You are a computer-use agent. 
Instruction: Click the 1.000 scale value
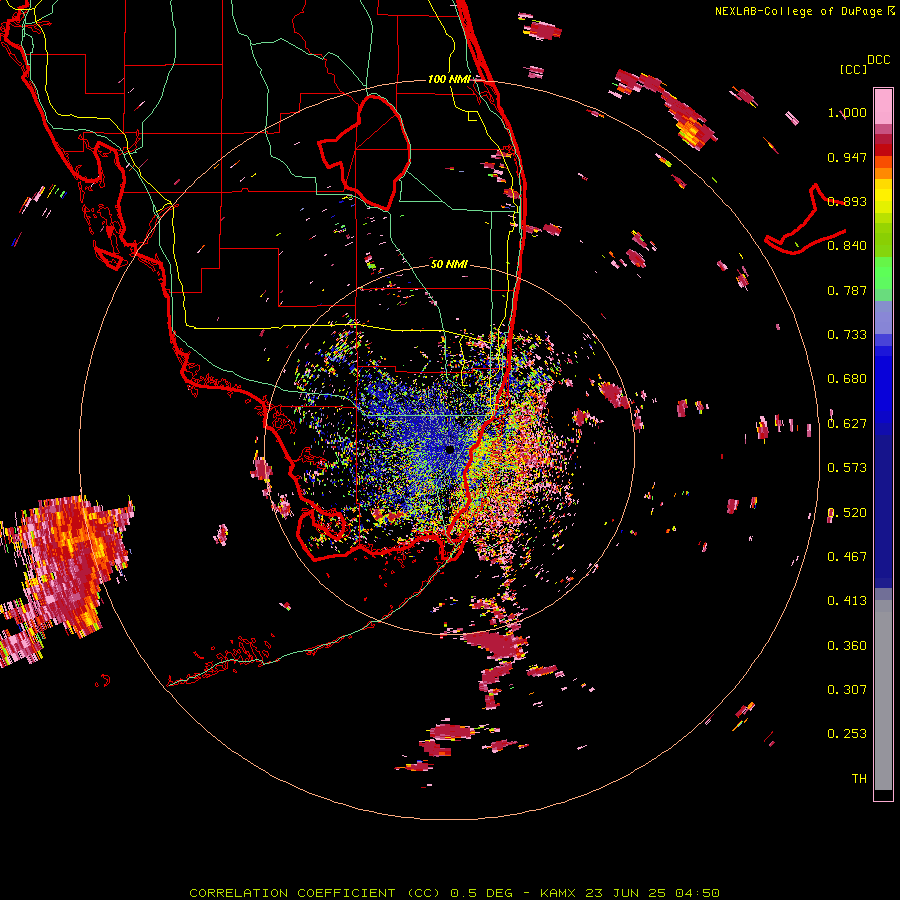pos(847,112)
